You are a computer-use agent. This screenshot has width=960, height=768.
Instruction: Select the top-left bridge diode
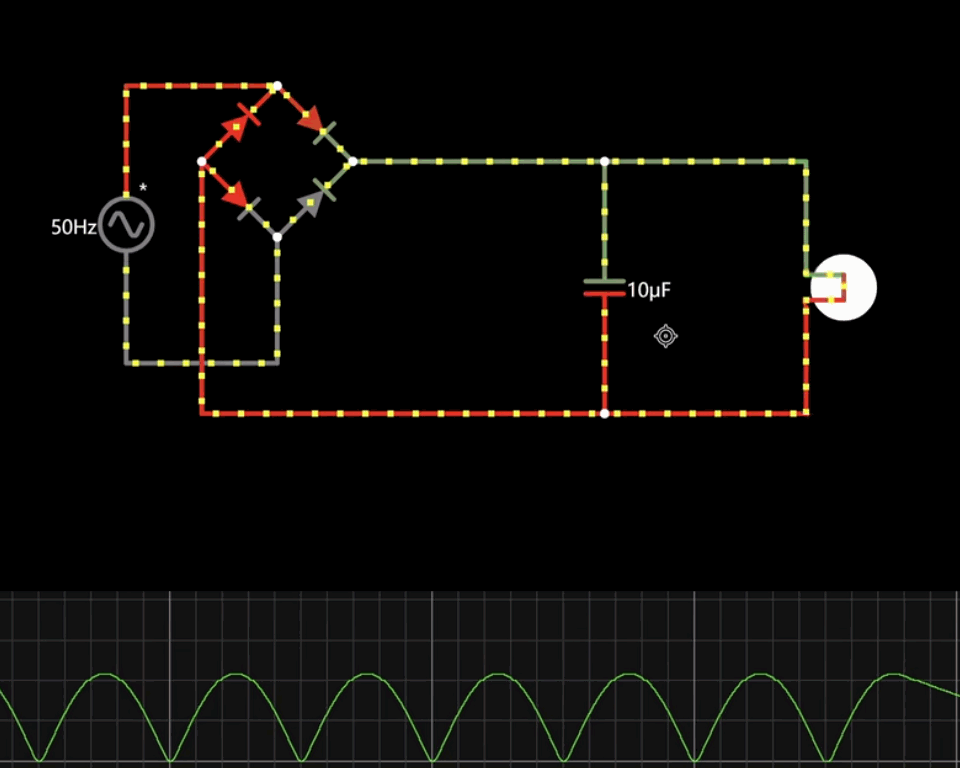(239, 123)
